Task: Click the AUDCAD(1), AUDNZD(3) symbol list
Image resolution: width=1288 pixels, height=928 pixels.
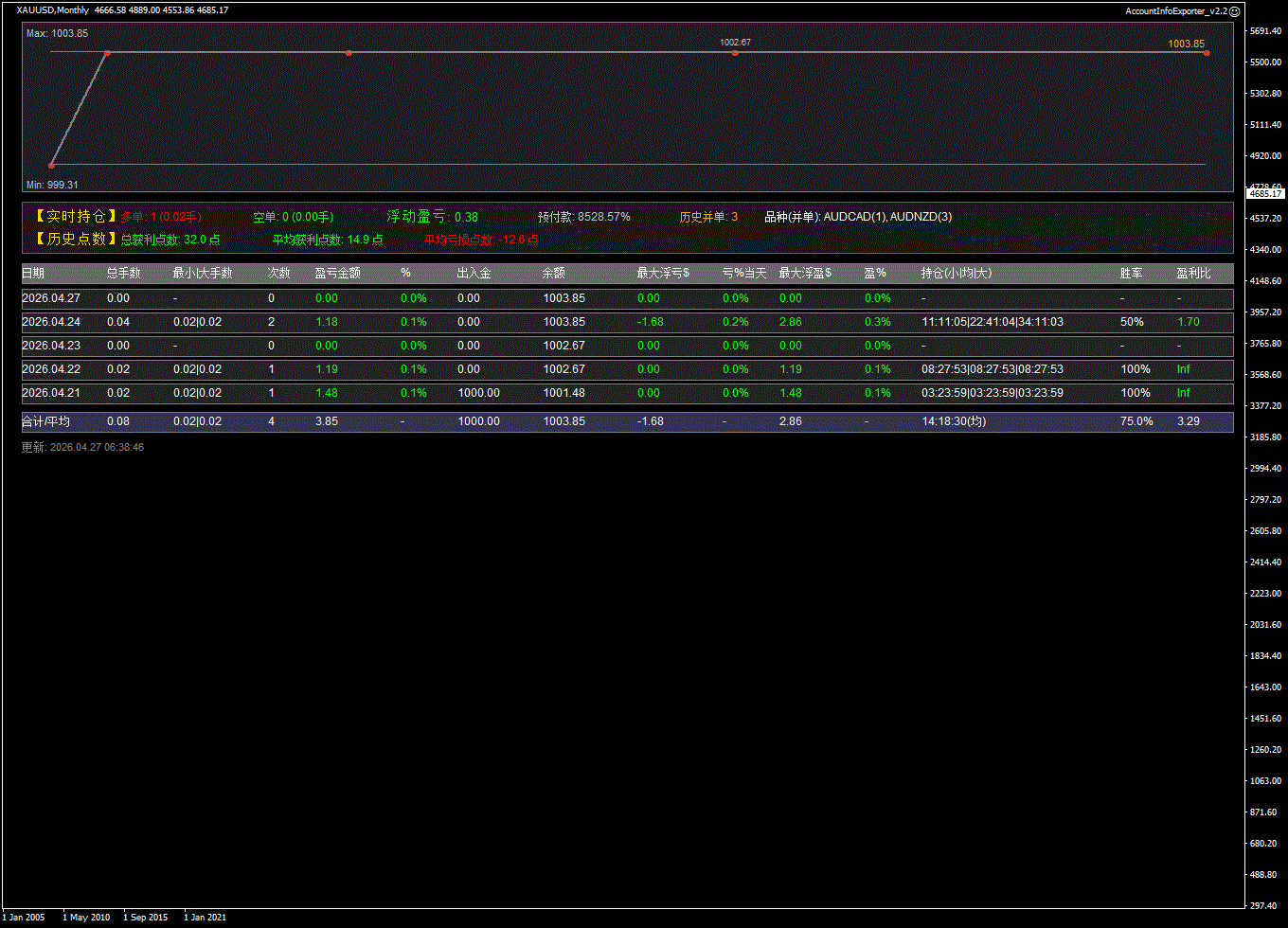Action: [887, 217]
